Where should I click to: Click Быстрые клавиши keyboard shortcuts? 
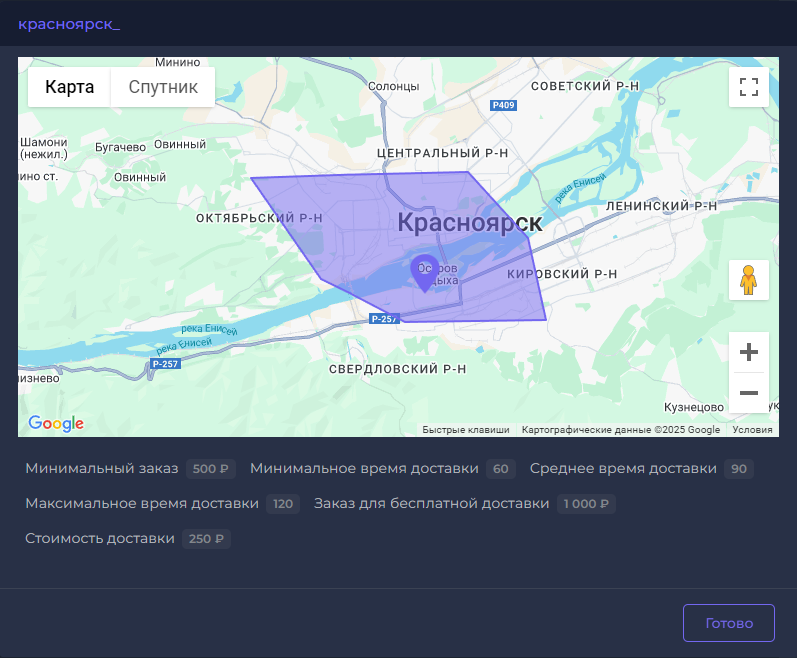[x=465, y=430]
